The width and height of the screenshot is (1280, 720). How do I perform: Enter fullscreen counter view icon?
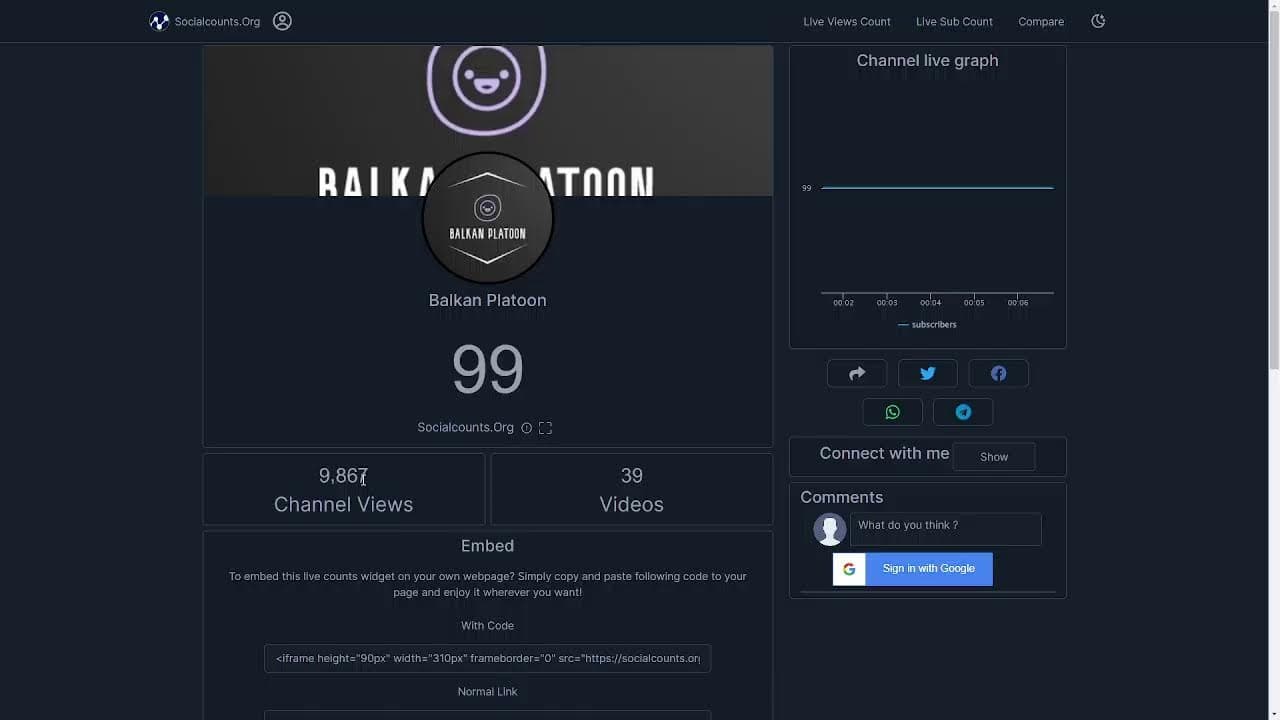pyautogui.click(x=545, y=428)
